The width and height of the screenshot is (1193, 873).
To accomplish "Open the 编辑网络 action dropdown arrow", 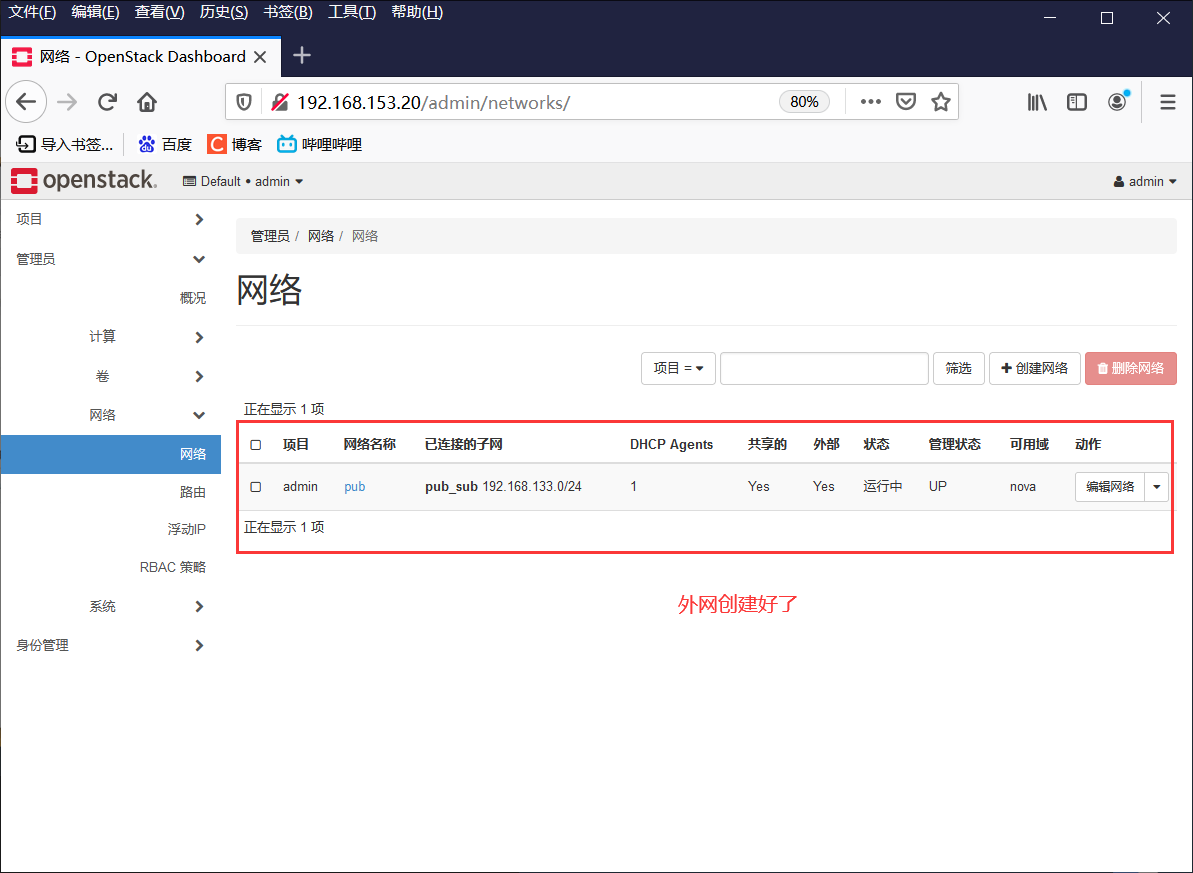I will (1157, 486).
